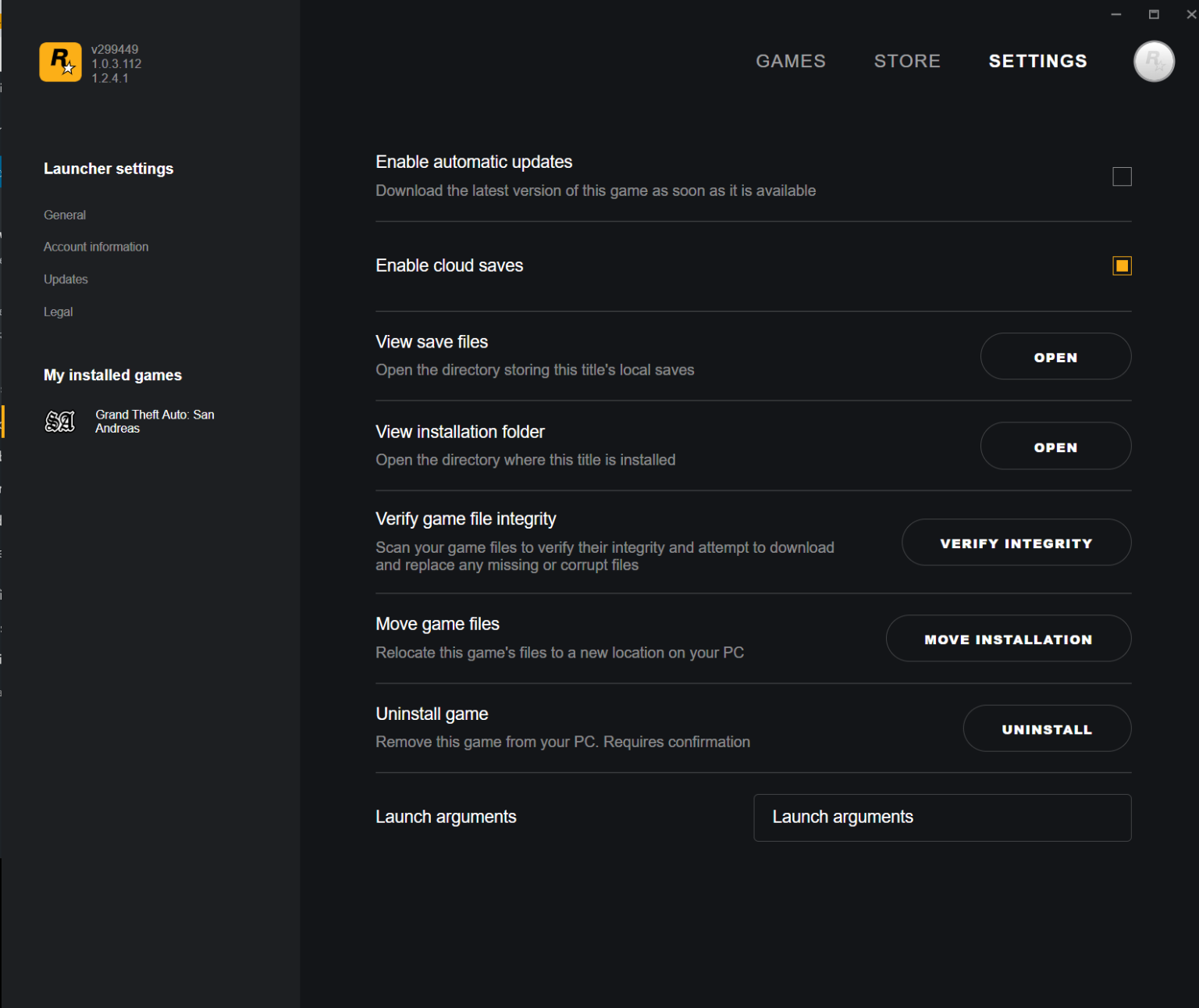The width and height of the screenshot is (1199, 1008).
Task: Select the GTA San Andreas game icon
Action: (60, 422)
